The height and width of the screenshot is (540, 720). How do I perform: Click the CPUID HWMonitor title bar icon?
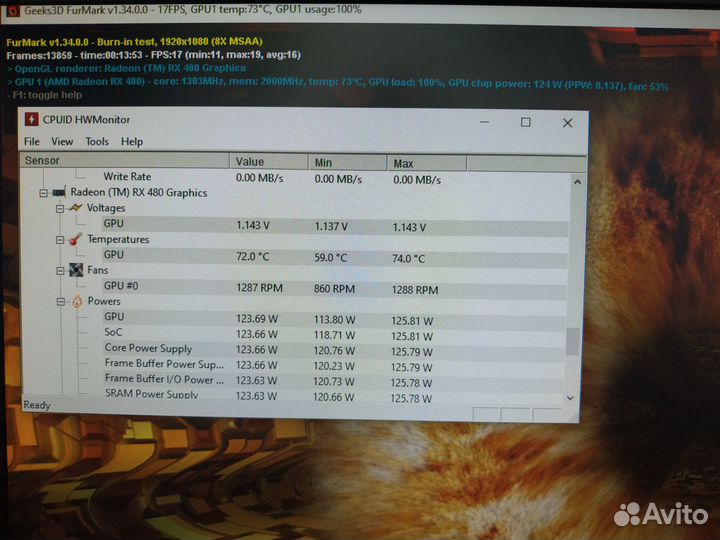31,119
